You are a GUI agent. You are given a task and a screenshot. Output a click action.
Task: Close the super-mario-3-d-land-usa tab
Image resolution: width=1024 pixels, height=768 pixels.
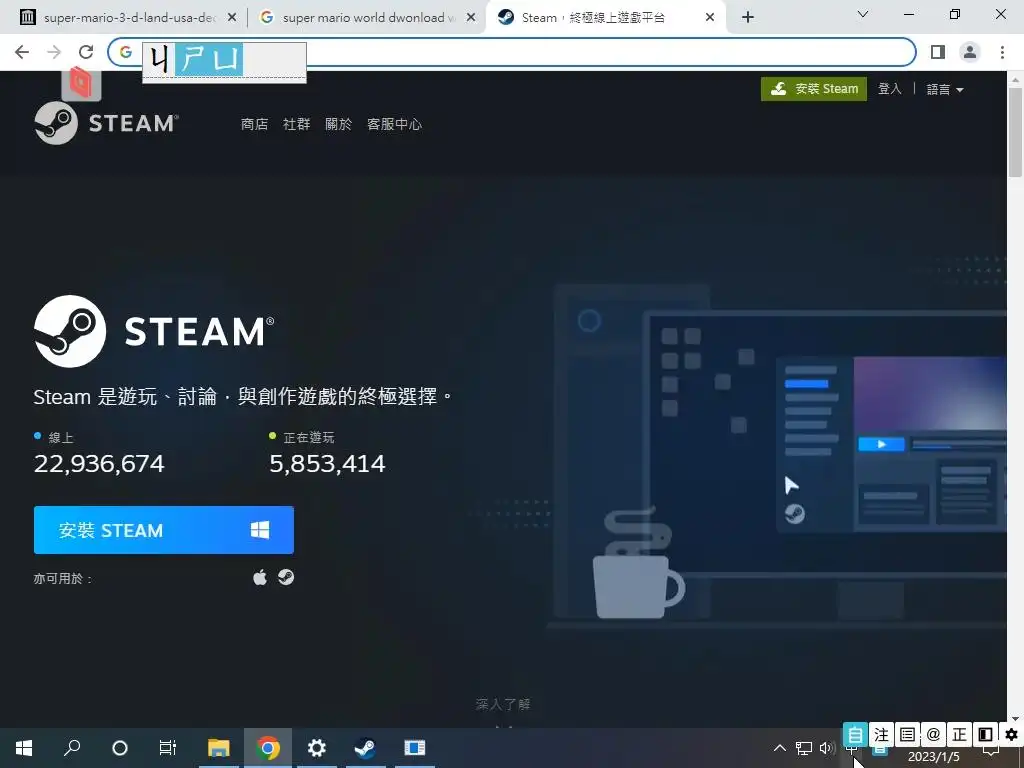(232, 18)
